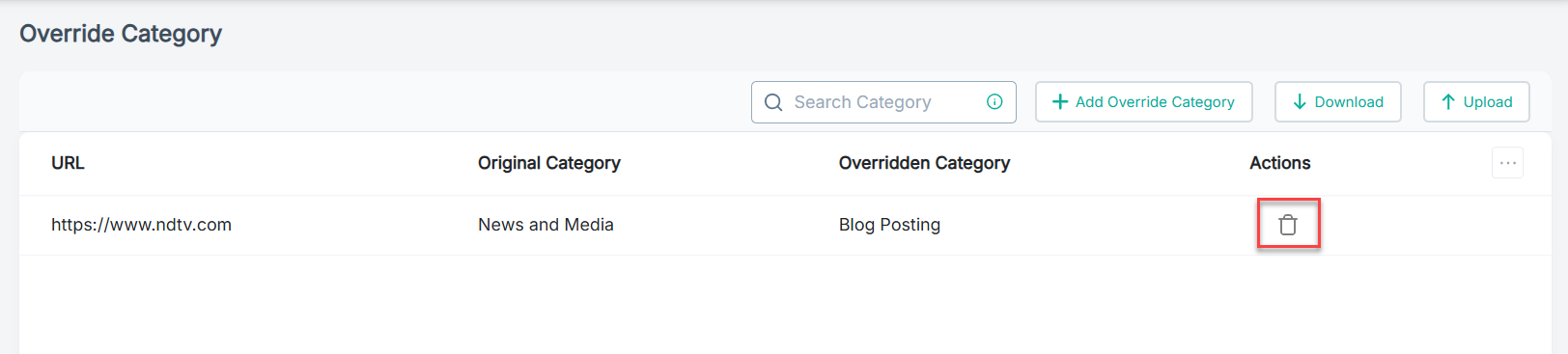The width and height of the screenshot is (1568, 354).
Task: Sort by Original Category column
Action: pyautogui.click(x=549, y=163)
